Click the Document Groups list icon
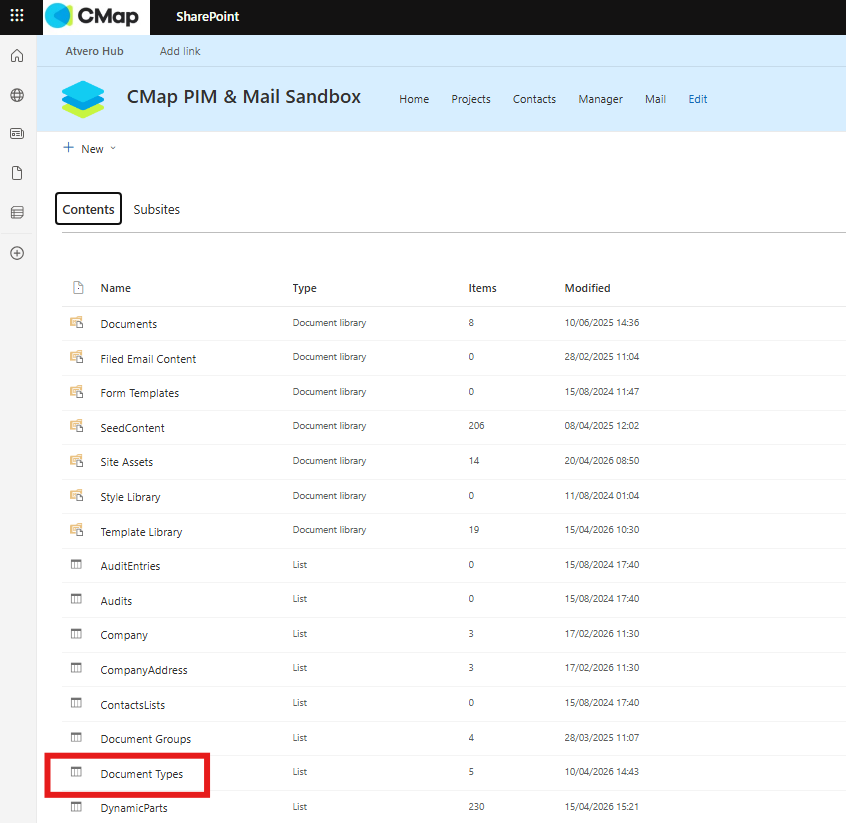This screenshot has width=846, height=823. pos(77,737)
